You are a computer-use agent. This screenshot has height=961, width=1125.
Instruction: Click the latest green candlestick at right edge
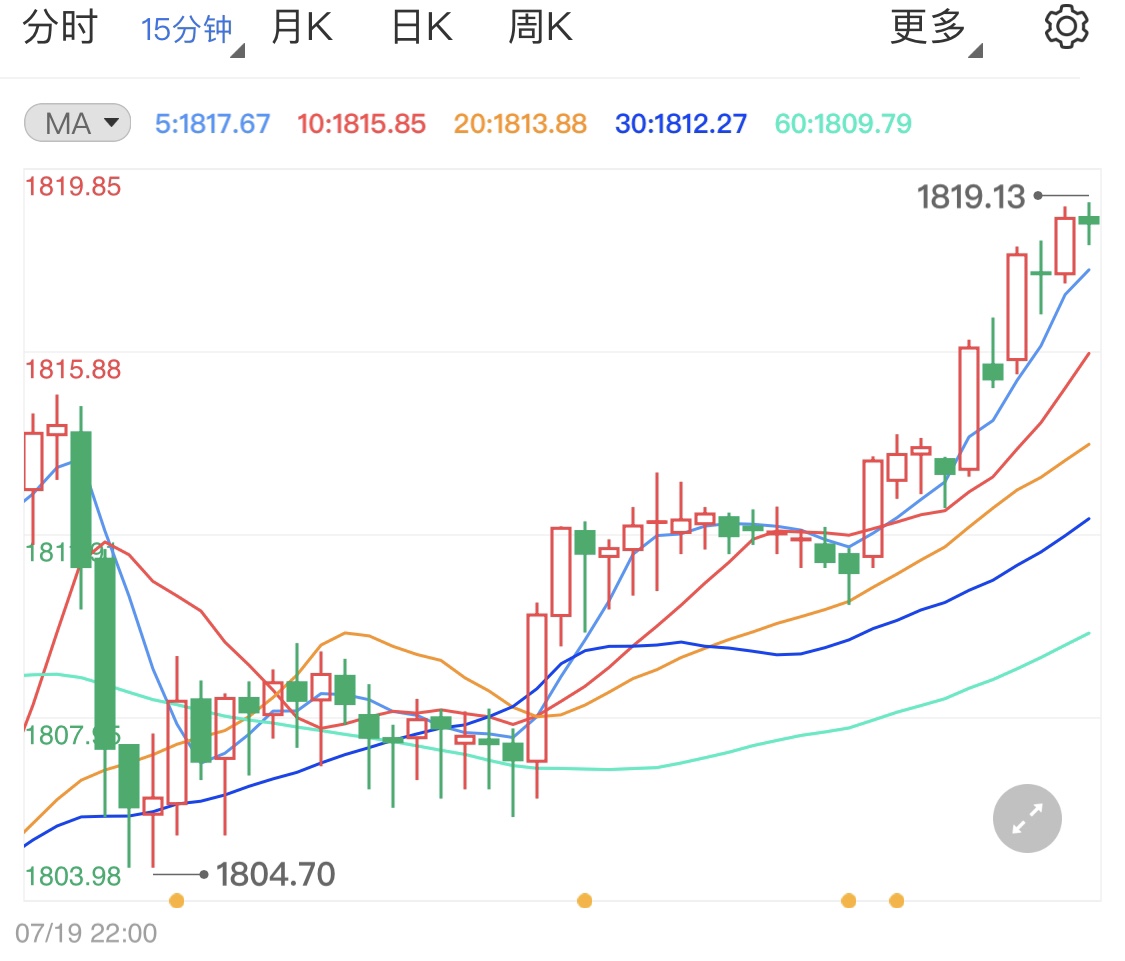coord(1089,221)
